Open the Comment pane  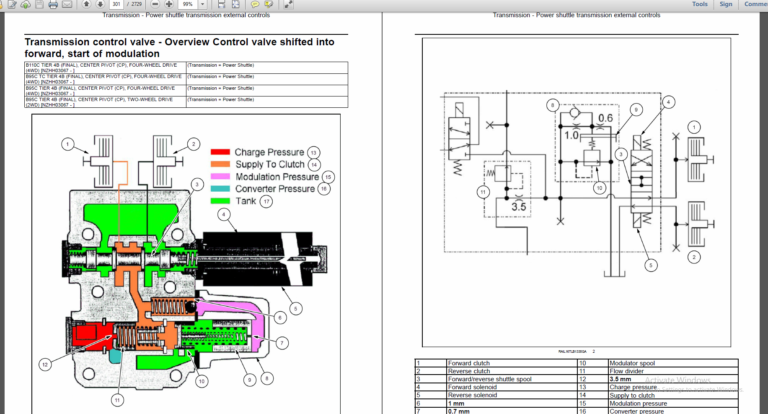[755, 4]
